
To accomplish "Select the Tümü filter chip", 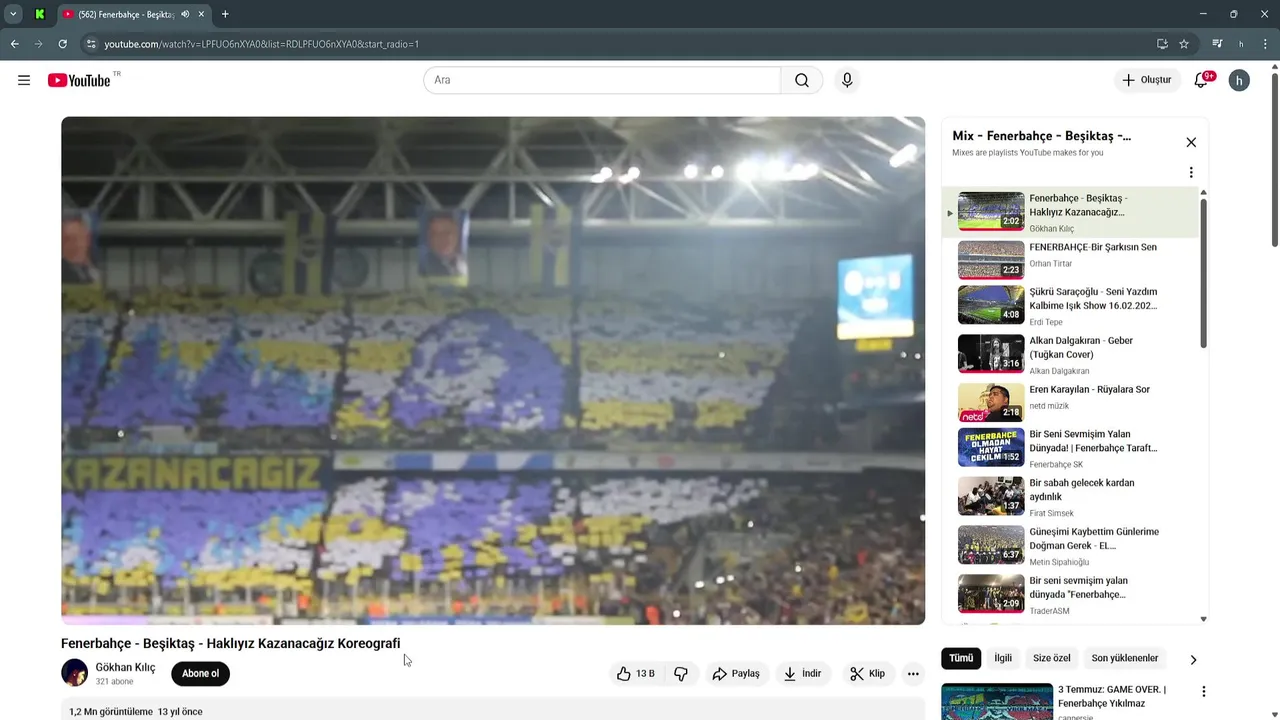I will click(x=961, y=658).
